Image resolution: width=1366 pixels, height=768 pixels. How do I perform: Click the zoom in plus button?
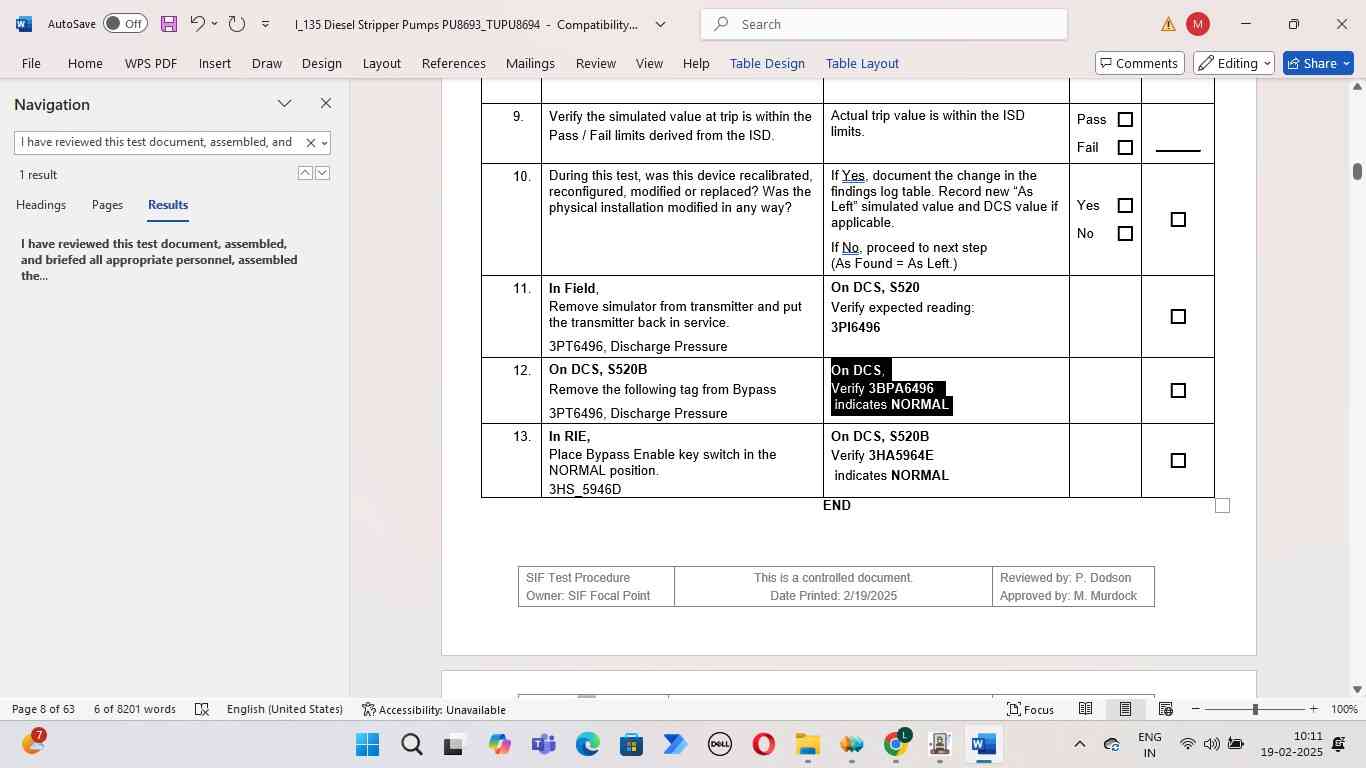[x=1313, y=709]
